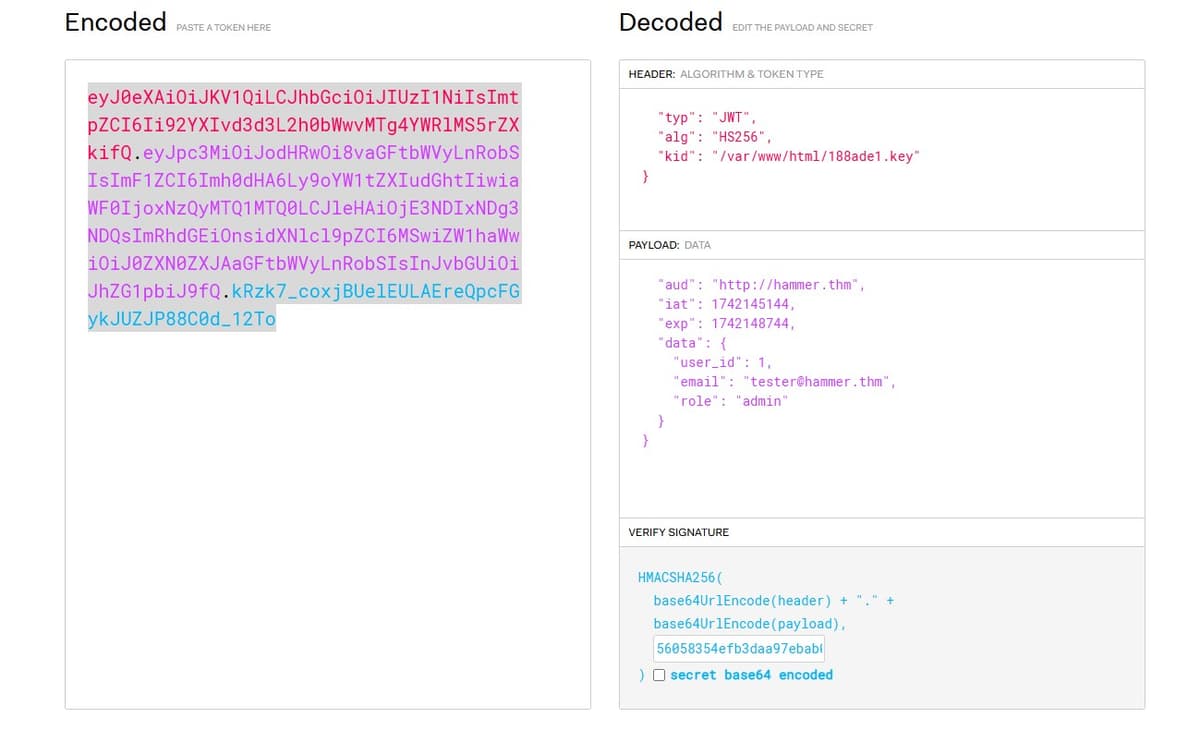The width and height of the screenshot is (1200, 733).
Task: Click the secret key input field
Action: point(739,649)
